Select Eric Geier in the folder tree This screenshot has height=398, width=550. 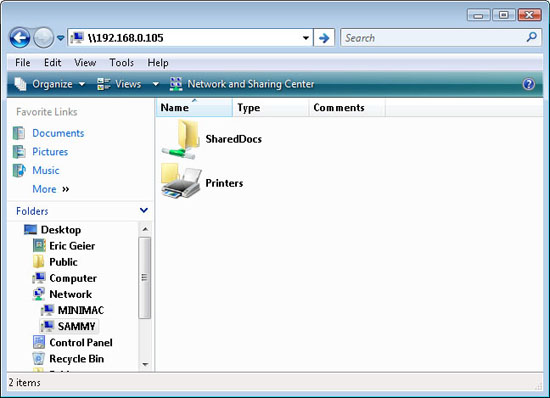[x=72, y=246]
